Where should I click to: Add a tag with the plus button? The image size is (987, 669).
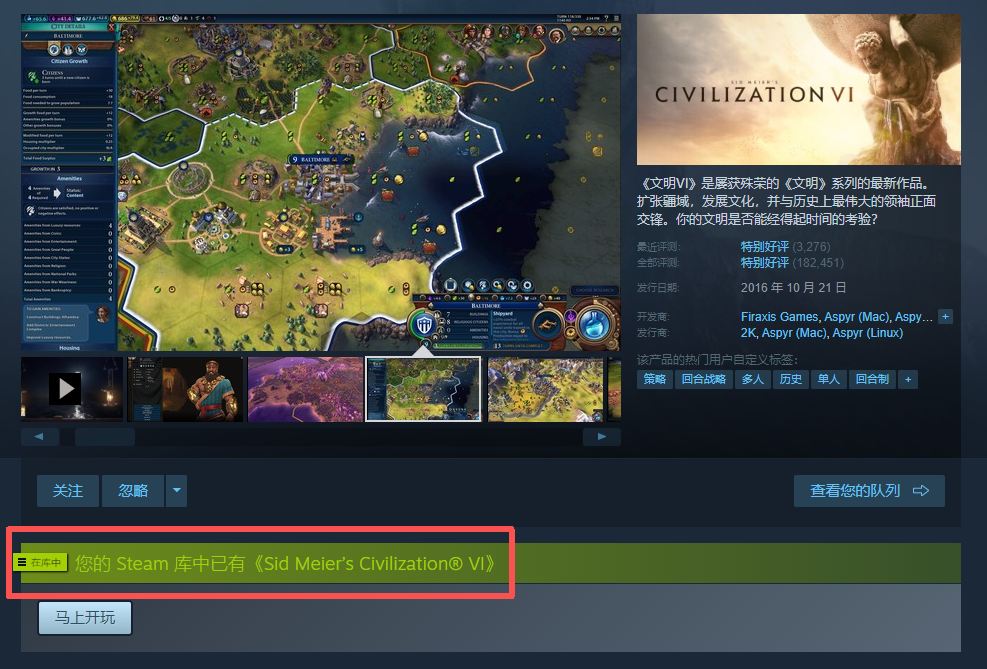[x=908, y=379]
